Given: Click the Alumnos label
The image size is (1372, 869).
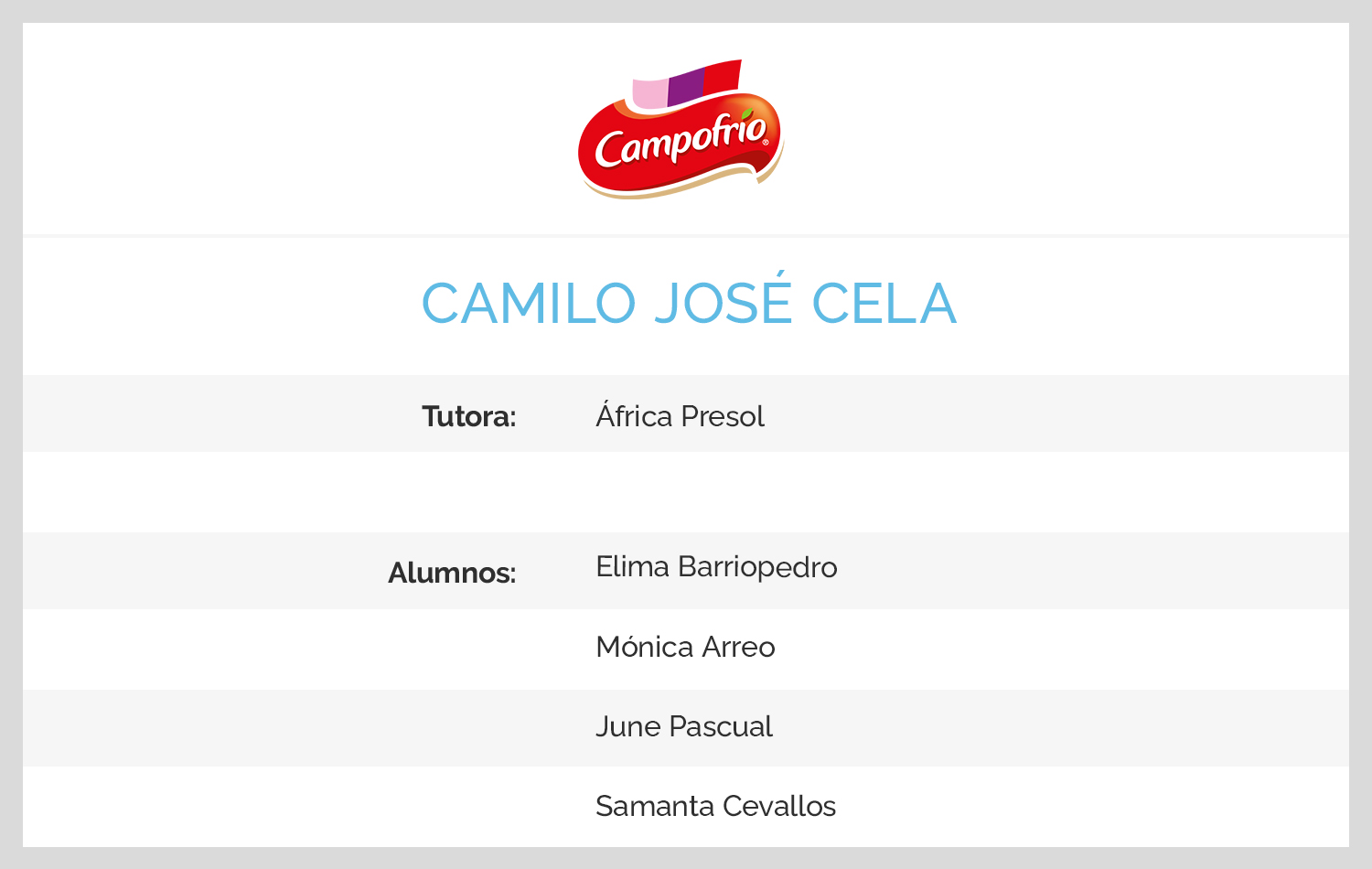Looking at the screenshot, I should [x=452, y=573].
